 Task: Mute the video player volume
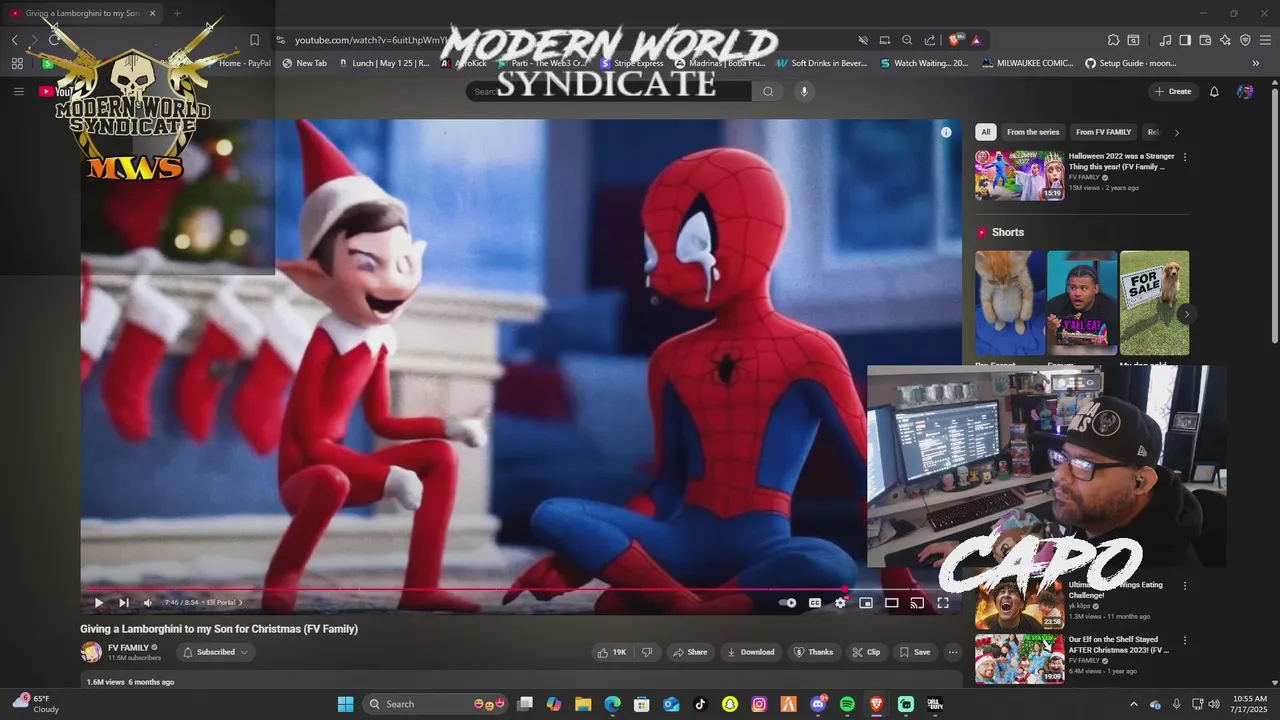pos(148,603)
